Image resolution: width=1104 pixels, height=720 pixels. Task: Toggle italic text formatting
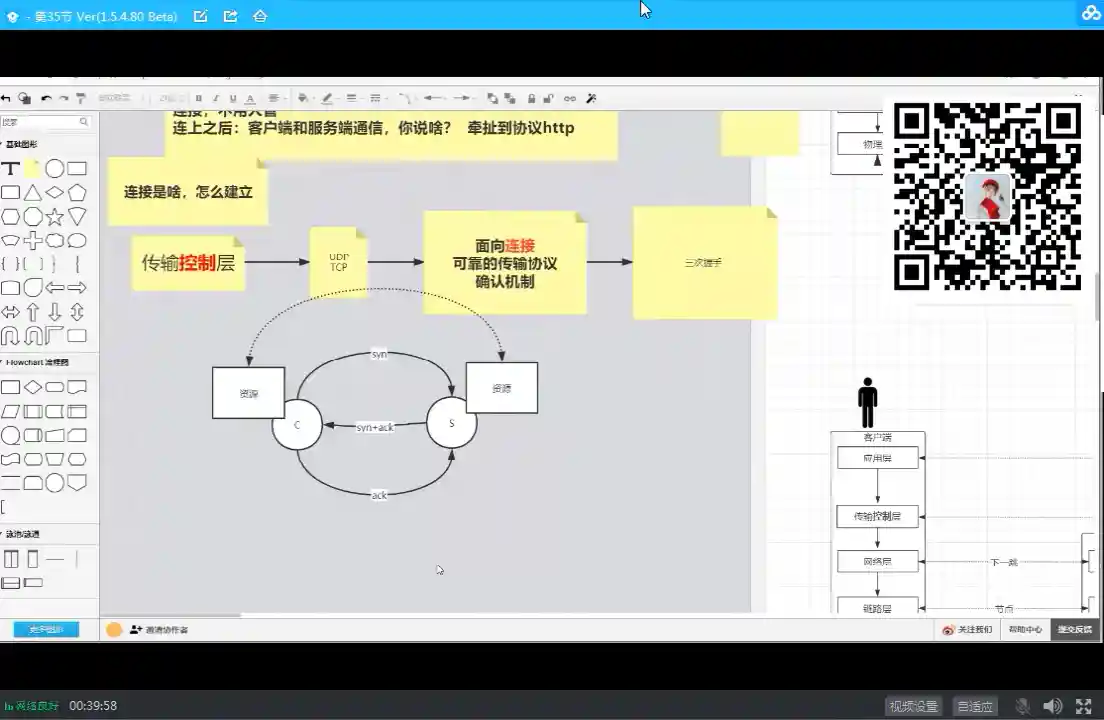coord(215,99)
